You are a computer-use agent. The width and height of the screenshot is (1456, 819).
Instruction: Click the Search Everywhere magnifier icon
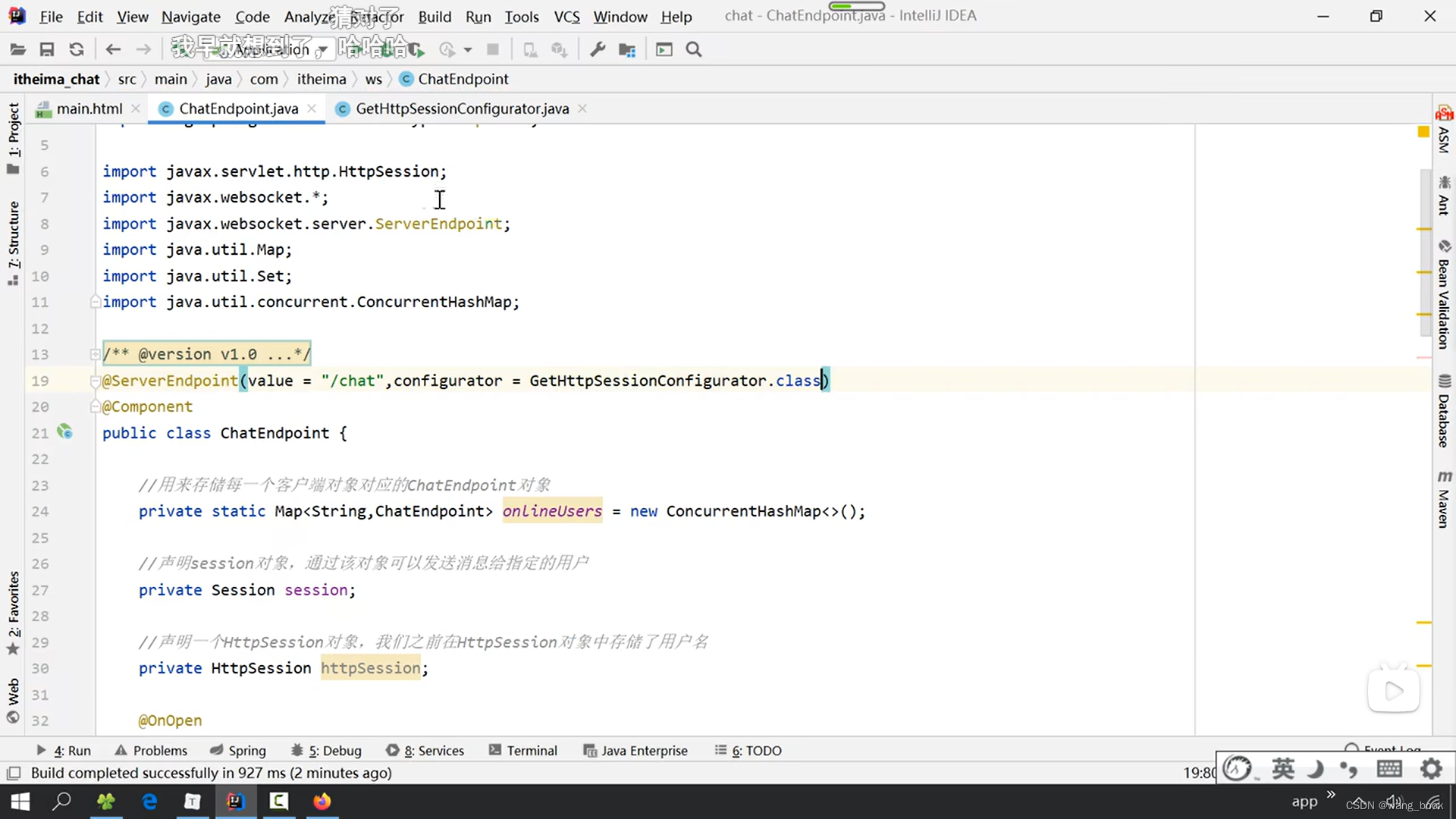tap(693, 50)
